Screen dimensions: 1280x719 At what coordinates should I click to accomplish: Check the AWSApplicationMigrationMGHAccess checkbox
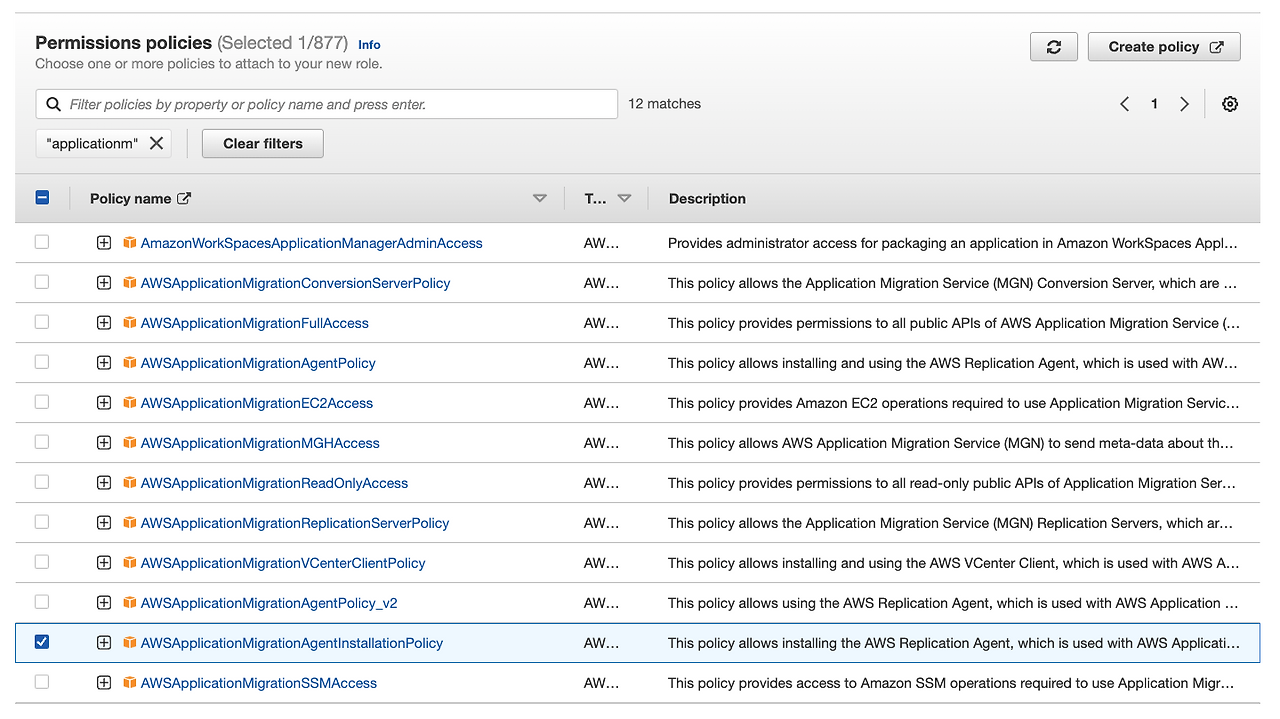pos(41,442)
